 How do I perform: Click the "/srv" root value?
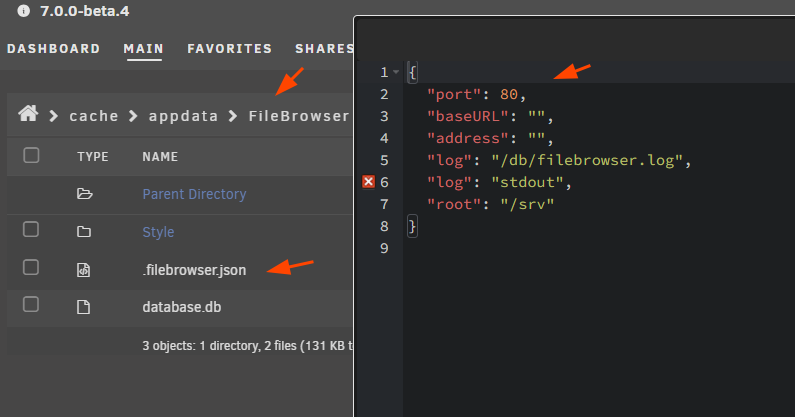coord(527,204)
